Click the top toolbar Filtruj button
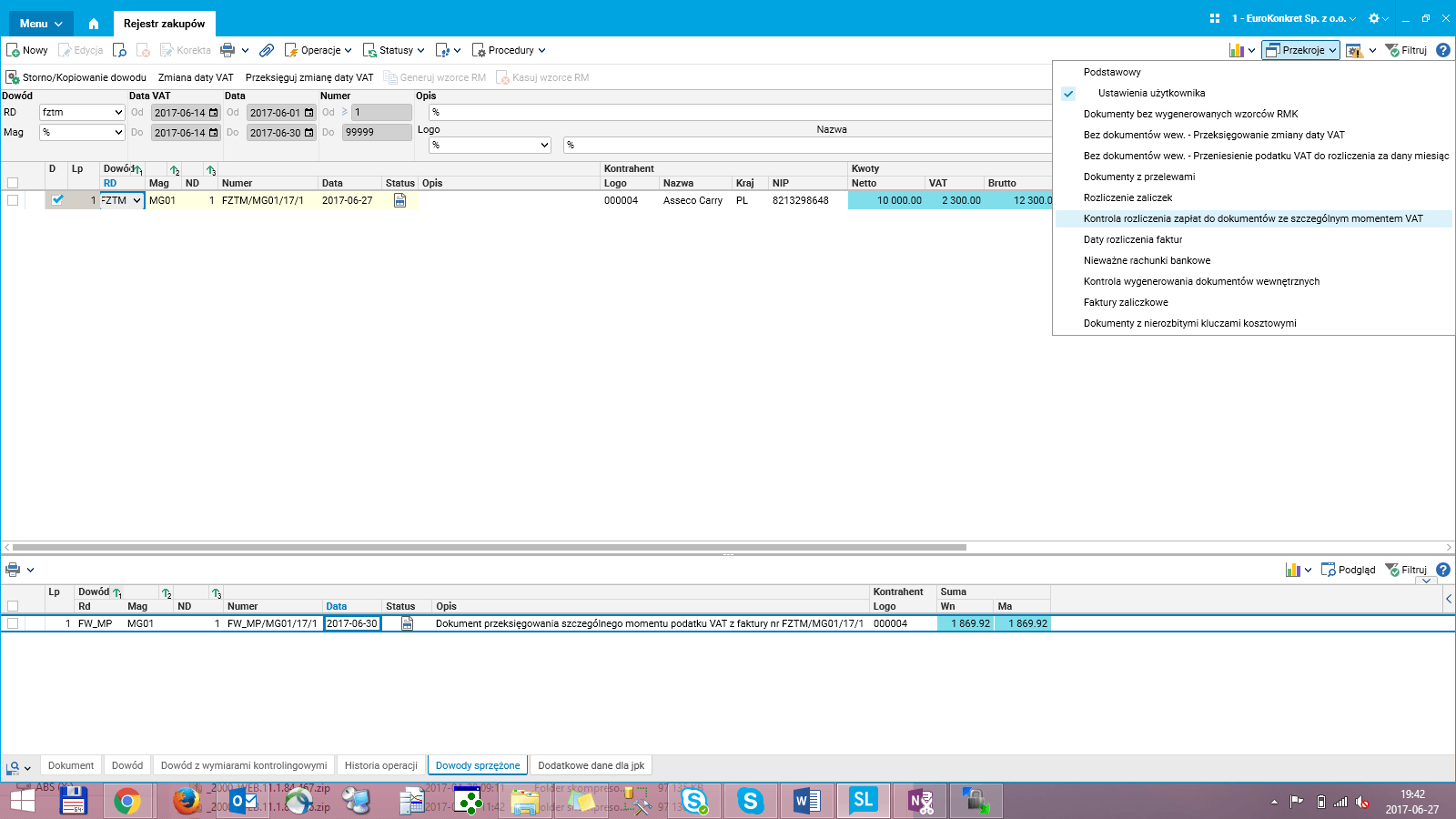 pos(1406,50)
